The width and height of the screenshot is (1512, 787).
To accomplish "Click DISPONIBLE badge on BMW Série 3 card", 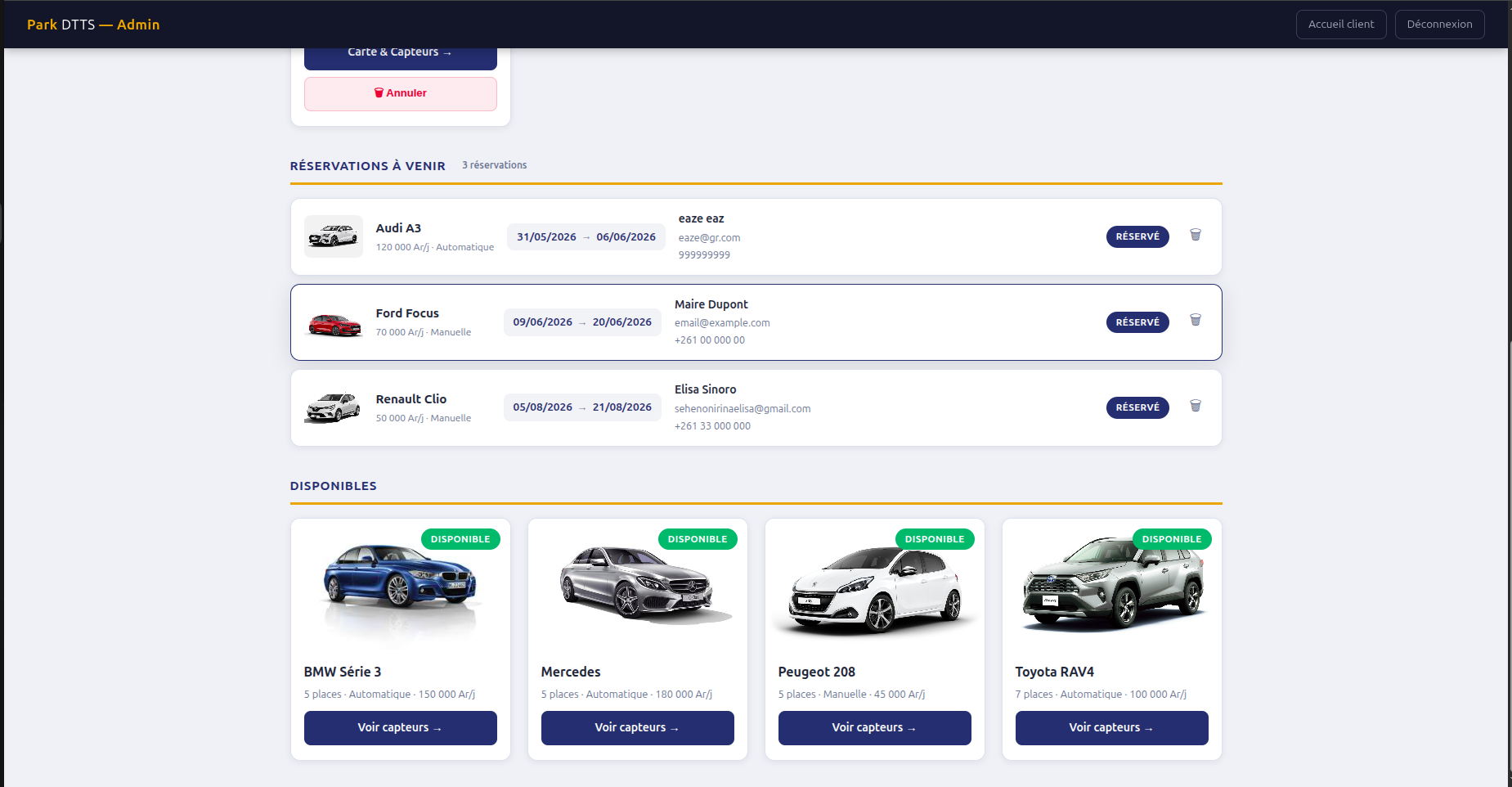I will (460, 539).
